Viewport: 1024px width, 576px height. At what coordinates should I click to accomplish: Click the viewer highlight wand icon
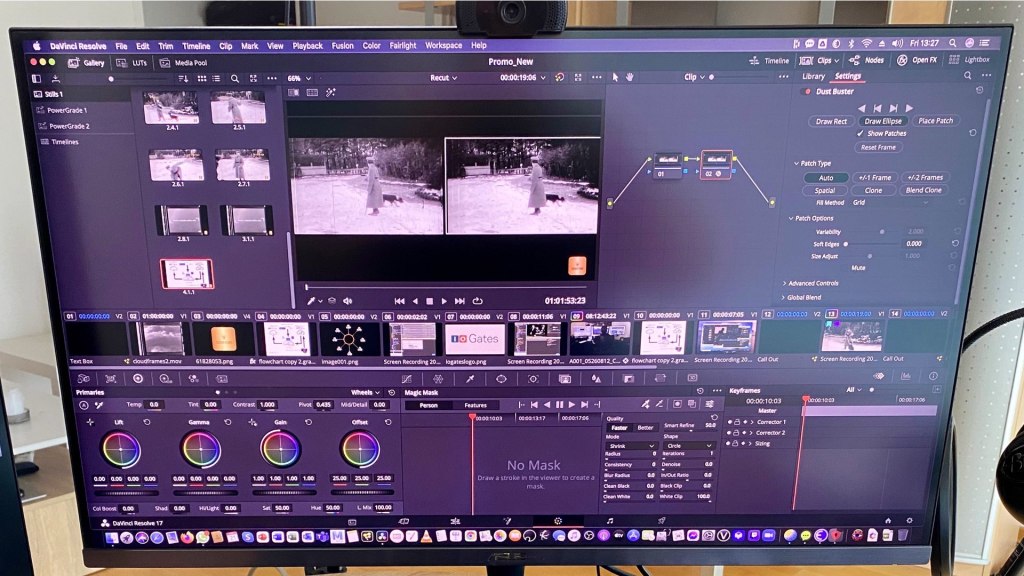(x=330, y=93)
